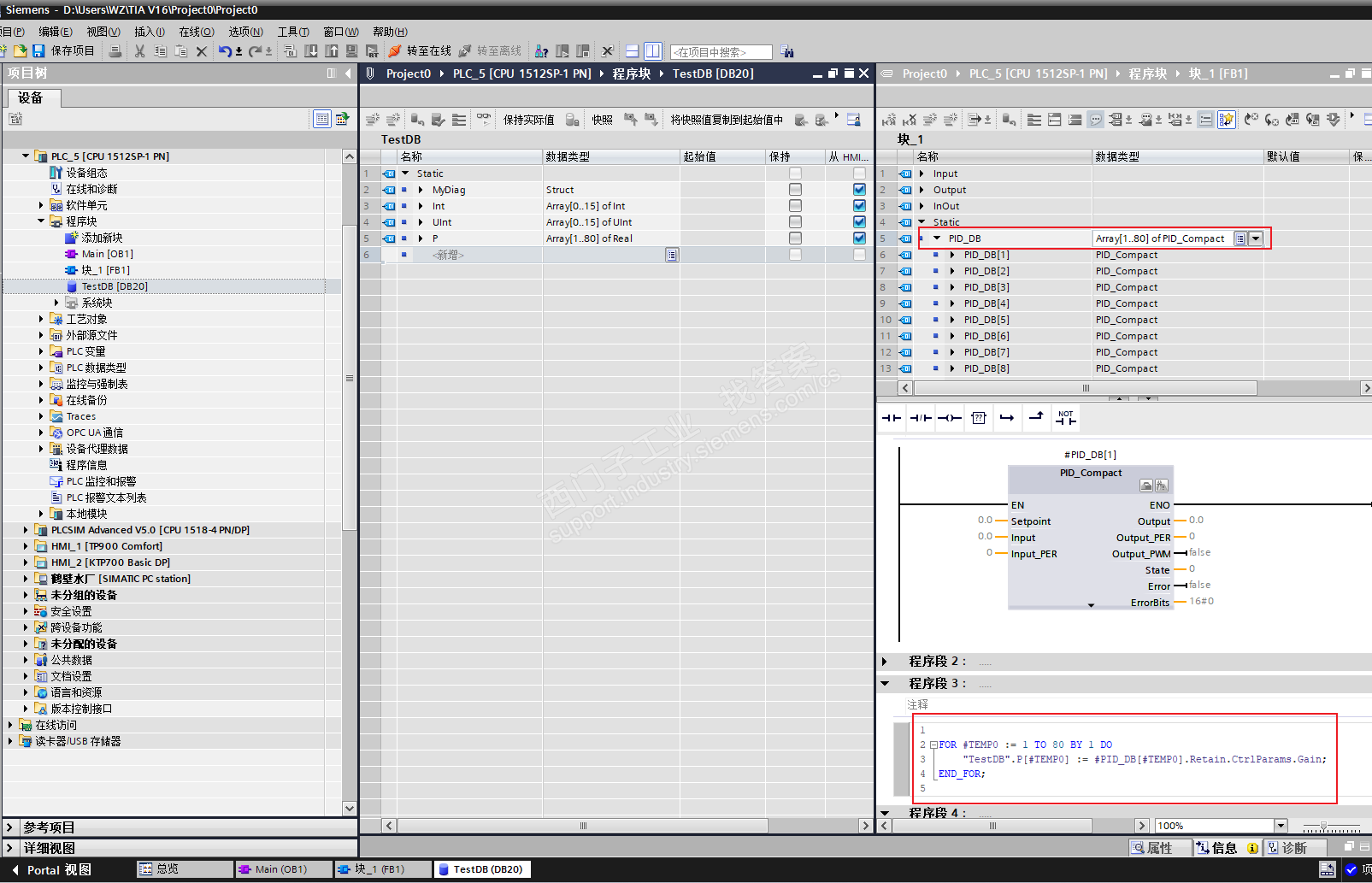Insert a normally closed contact
The image size is (1372, 883).
pyautogui.click(x=921, y=418)
